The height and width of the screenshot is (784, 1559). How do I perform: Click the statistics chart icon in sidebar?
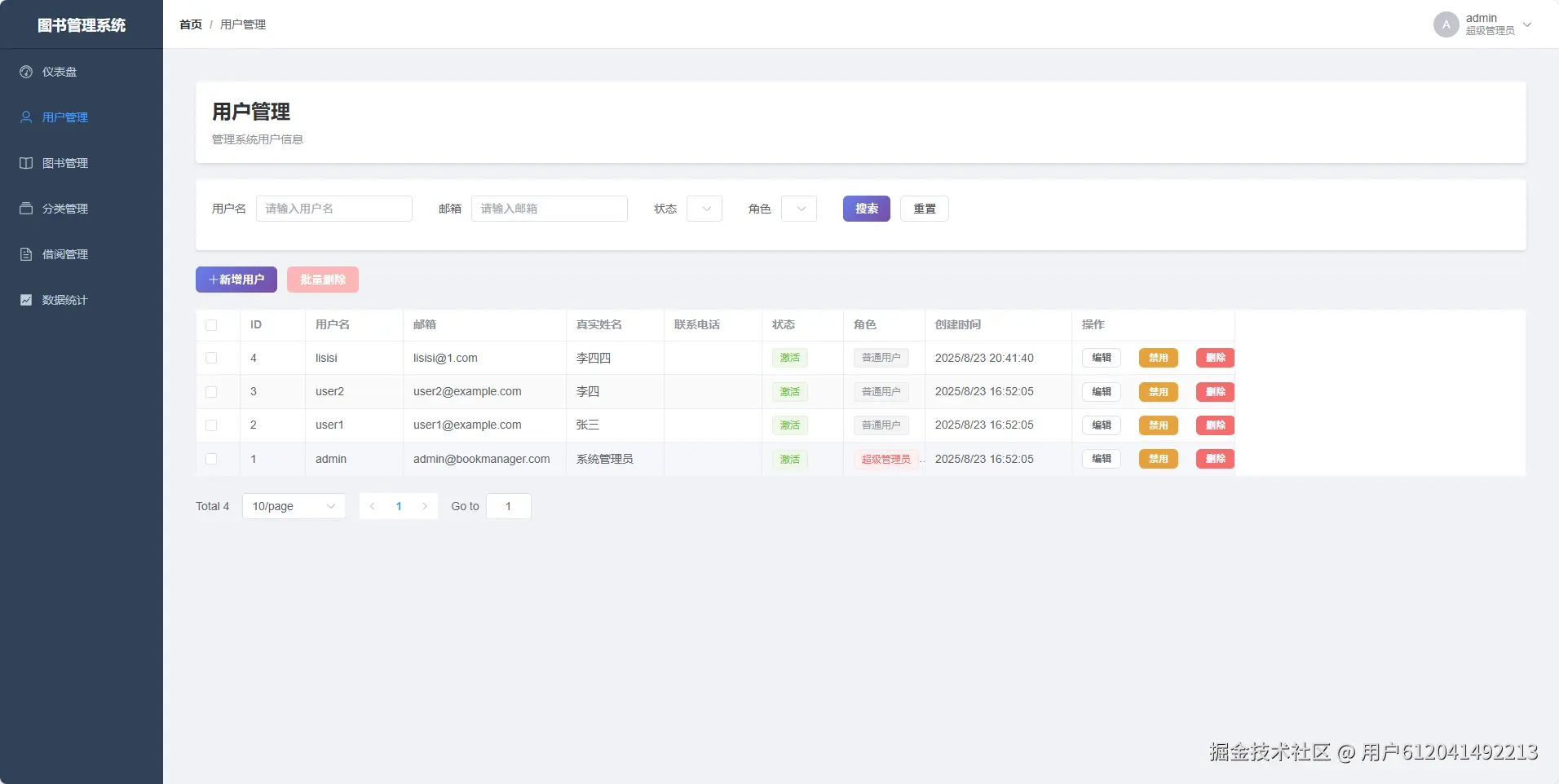pyautogui.click(x=26, y=300)
